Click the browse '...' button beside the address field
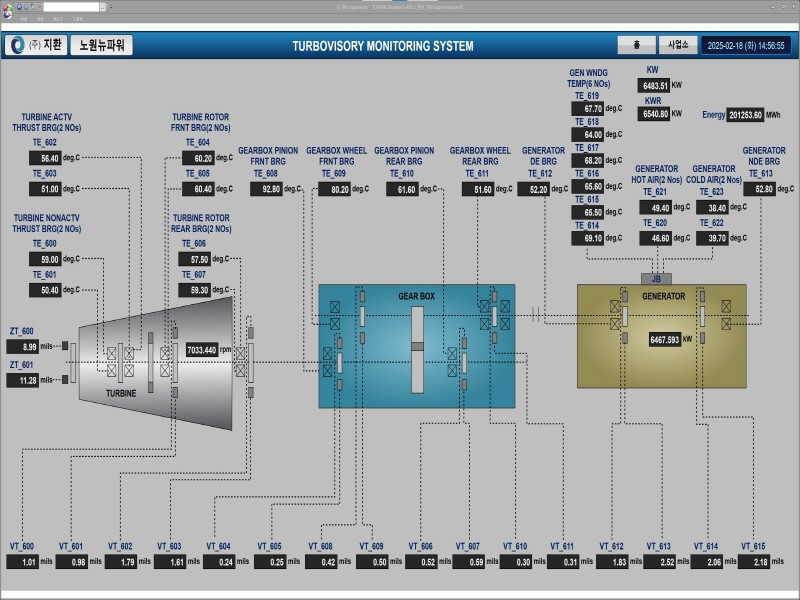The width and height of the screenshot is (800, 600). [103, 7]
